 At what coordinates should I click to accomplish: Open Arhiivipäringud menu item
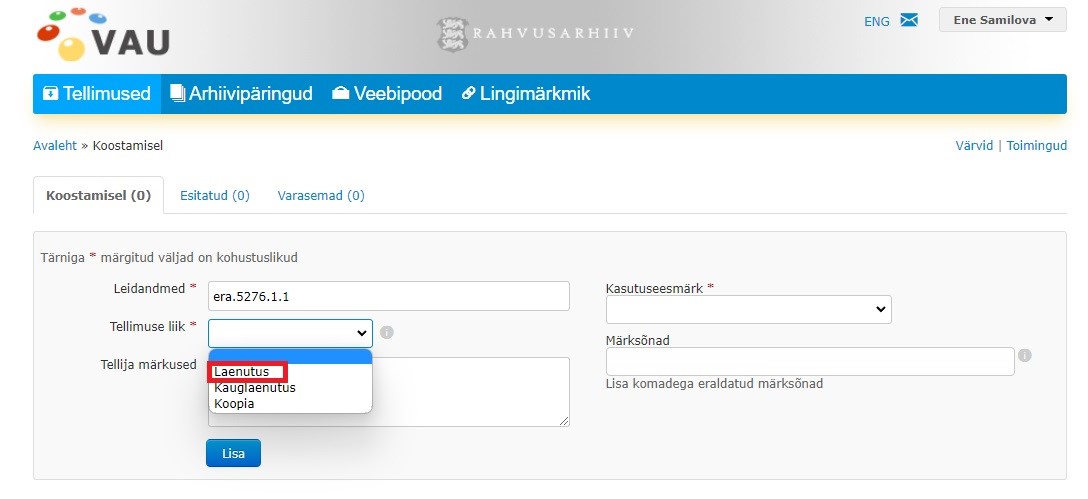241,94
